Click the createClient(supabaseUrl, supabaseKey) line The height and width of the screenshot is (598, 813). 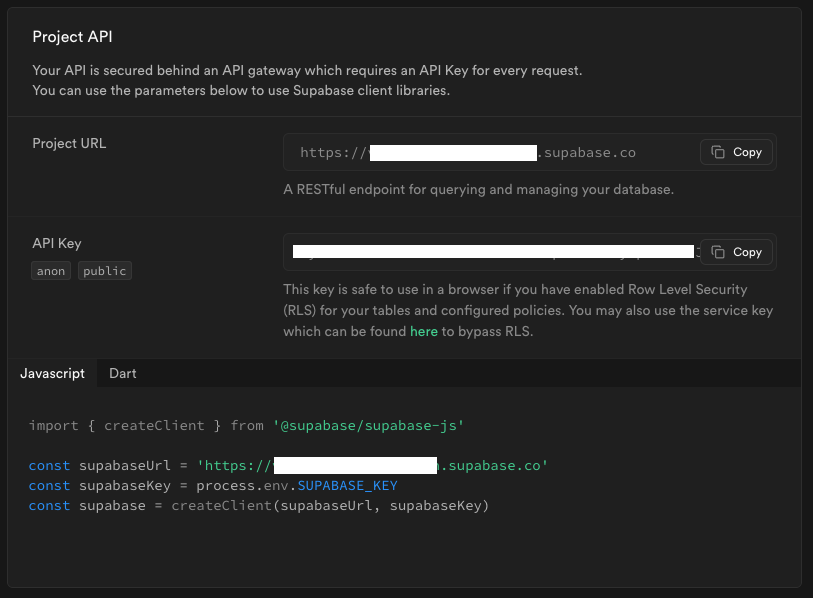[x=259, y=506]
